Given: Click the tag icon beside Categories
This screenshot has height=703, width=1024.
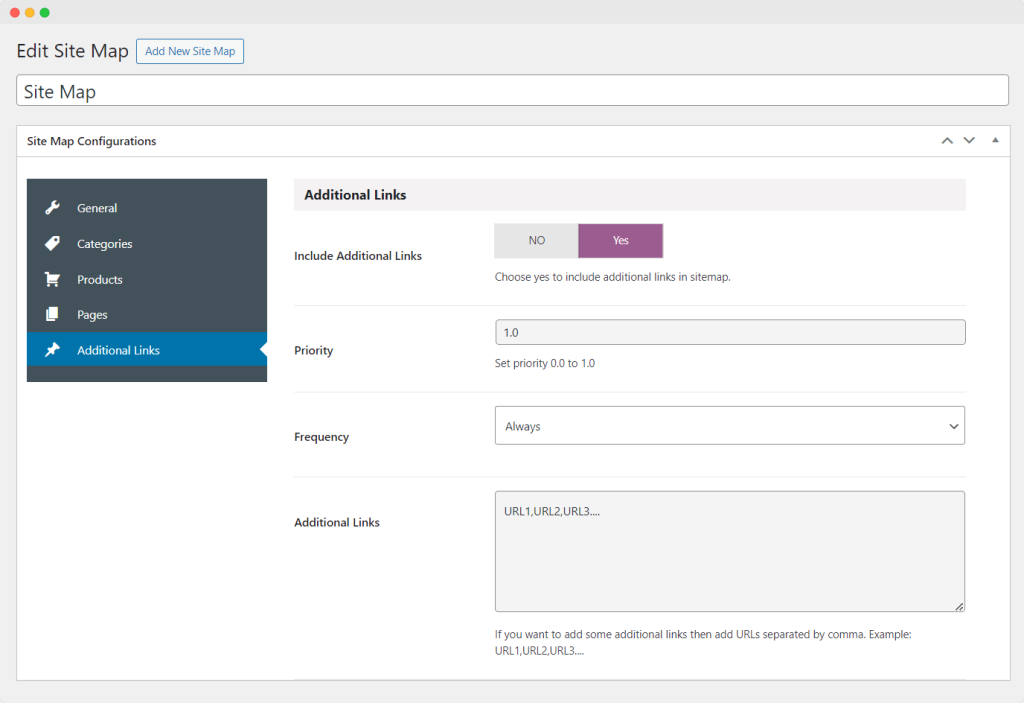Looking at the screenshot, I should click(x=52, y=244).
